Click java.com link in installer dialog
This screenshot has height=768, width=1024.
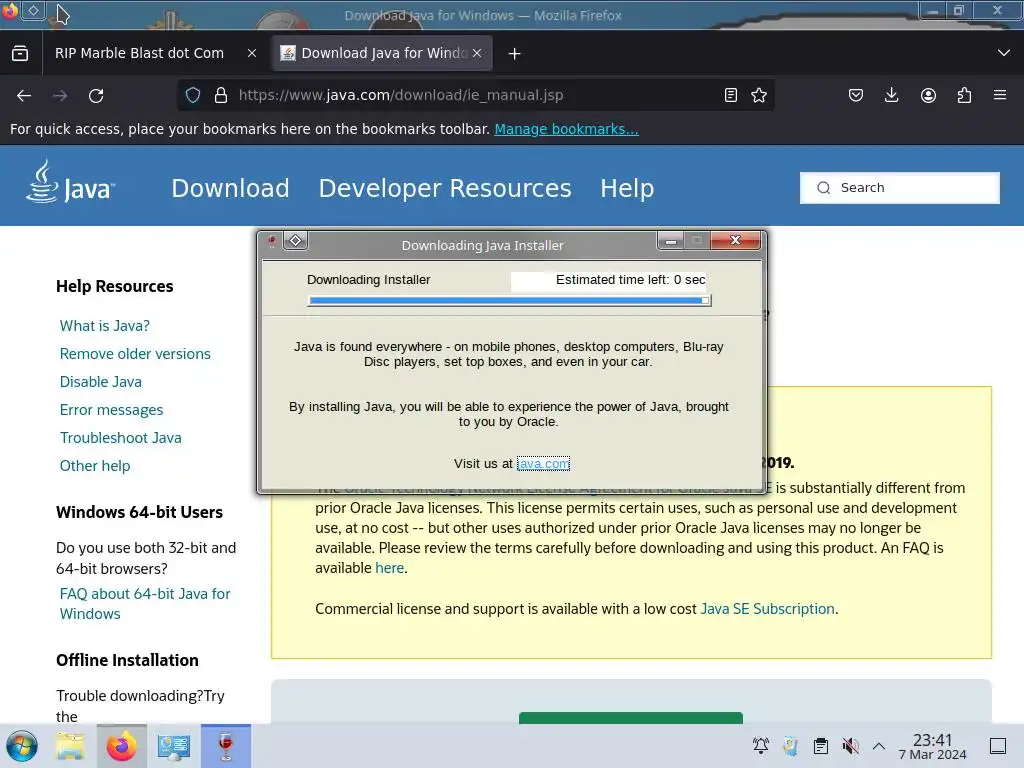coord(543,464)
